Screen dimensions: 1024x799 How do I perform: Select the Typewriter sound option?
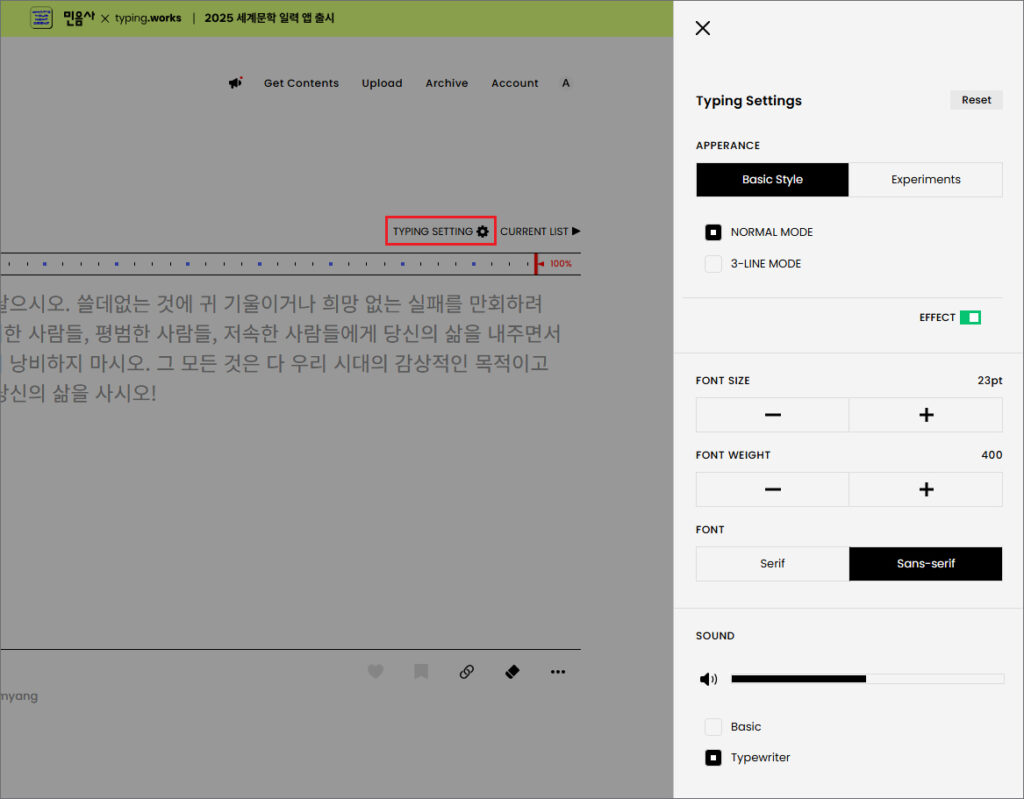click(713, 758)
